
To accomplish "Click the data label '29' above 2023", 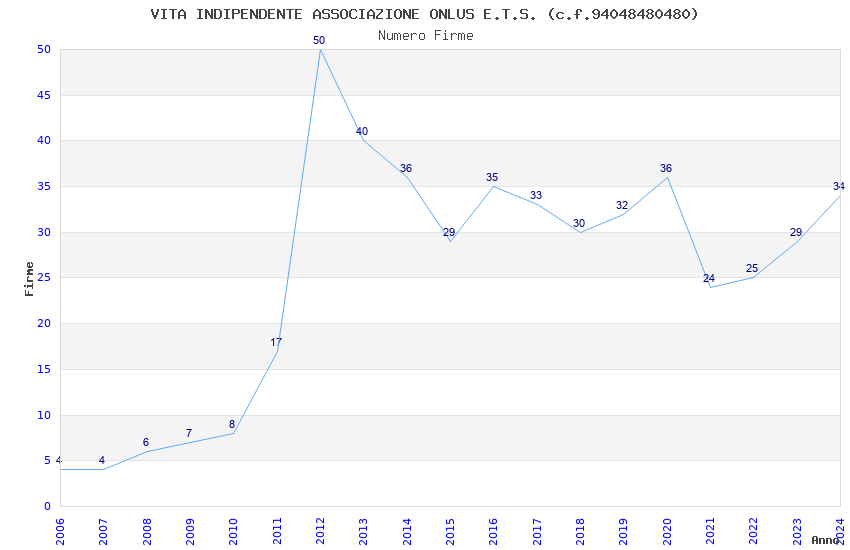I will tap(796, 232).
